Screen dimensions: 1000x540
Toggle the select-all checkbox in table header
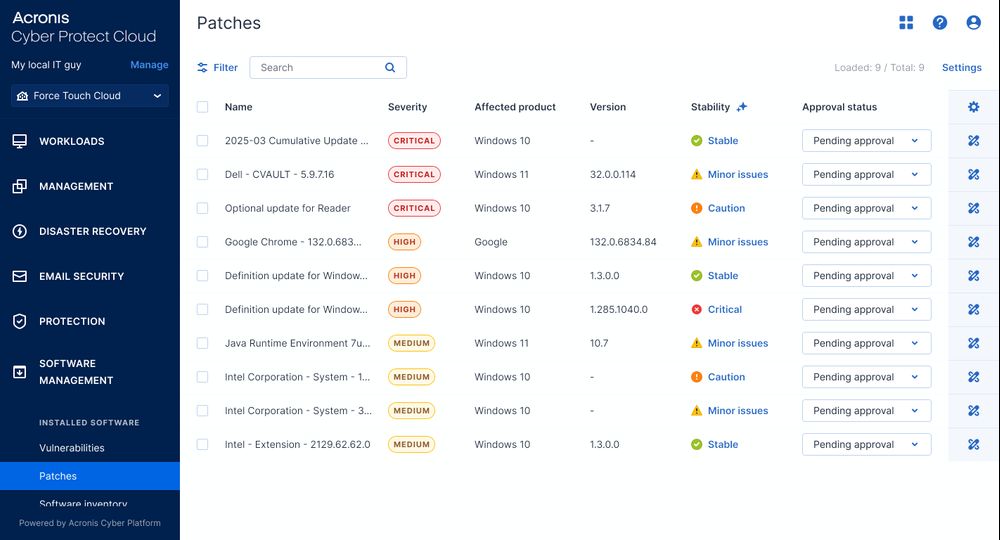click(x=203, y=107)
